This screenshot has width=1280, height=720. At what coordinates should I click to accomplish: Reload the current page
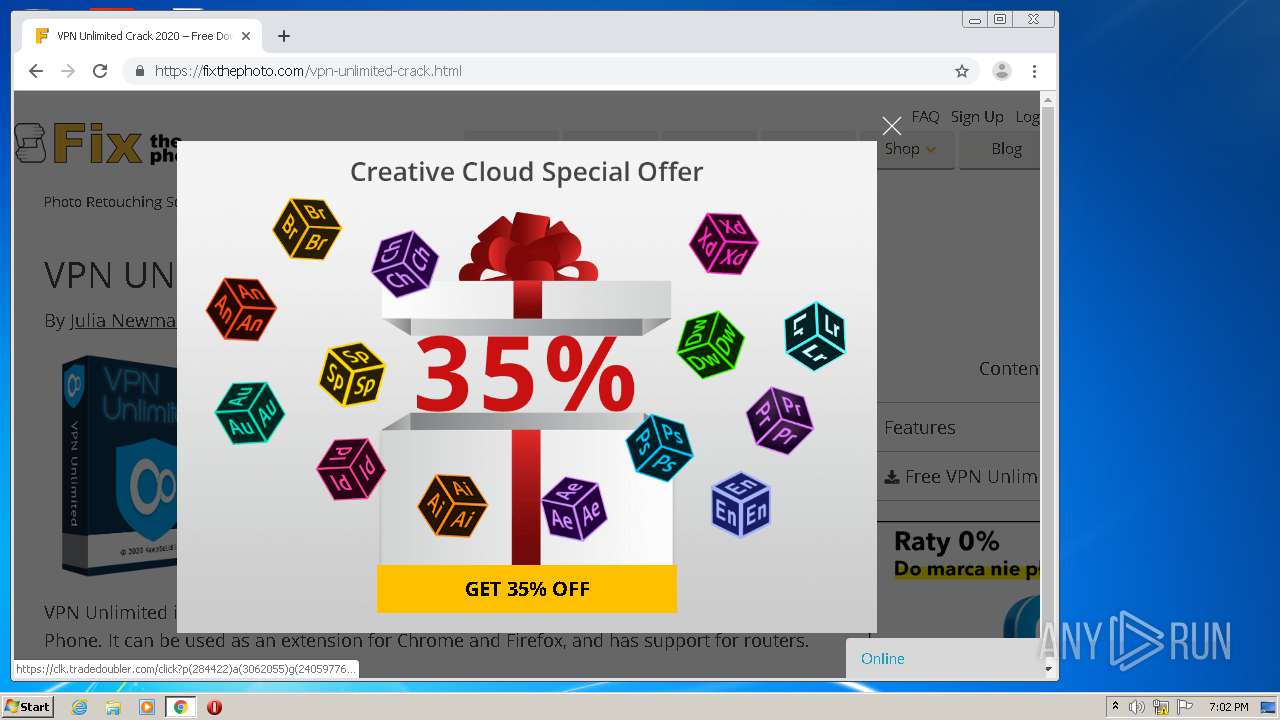100,71
